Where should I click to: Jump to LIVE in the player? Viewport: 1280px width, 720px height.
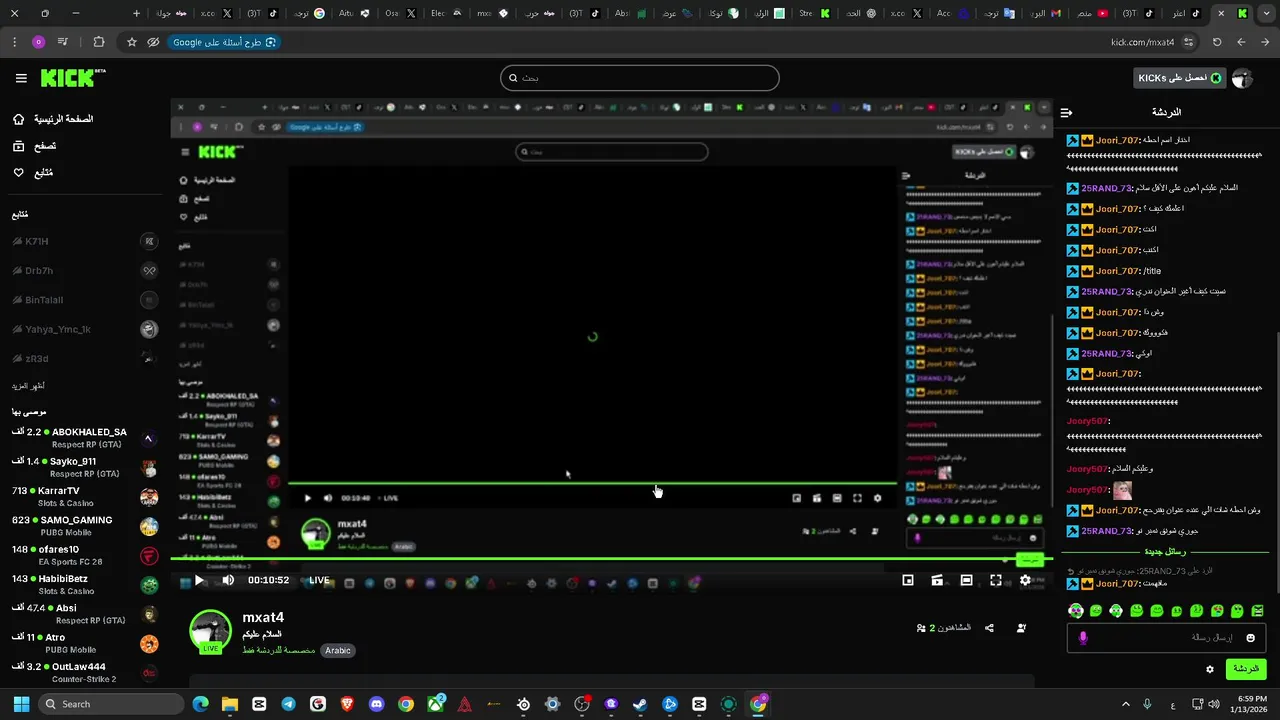pyautogui.click(x=319, y=580)
